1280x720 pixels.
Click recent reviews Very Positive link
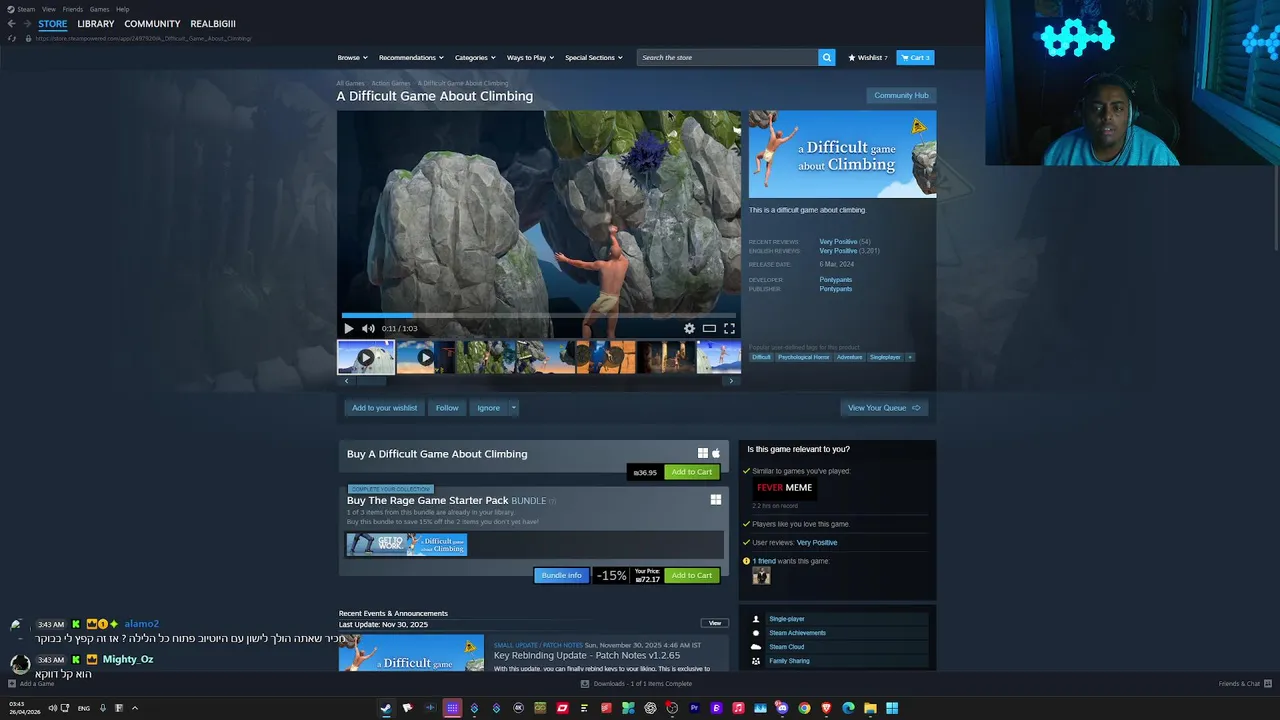pyautogui.click(x=838, y=242)
